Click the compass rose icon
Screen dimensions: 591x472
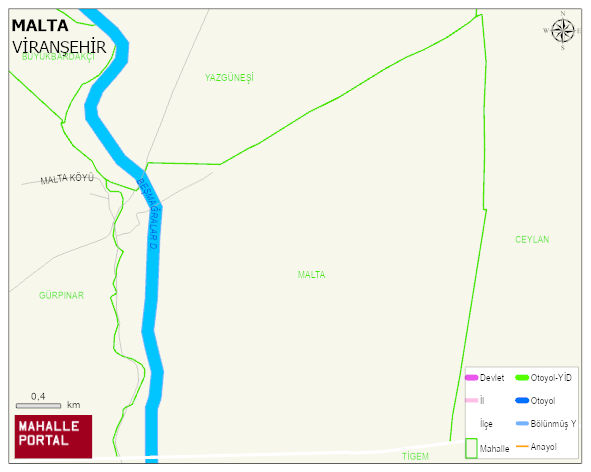(x=563, y=31)
